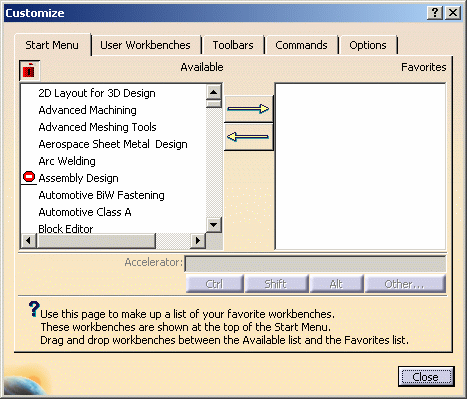Select Advanced Machining in Available list
467x399 pixels.
pyautogui.click(x=87, y=110)
